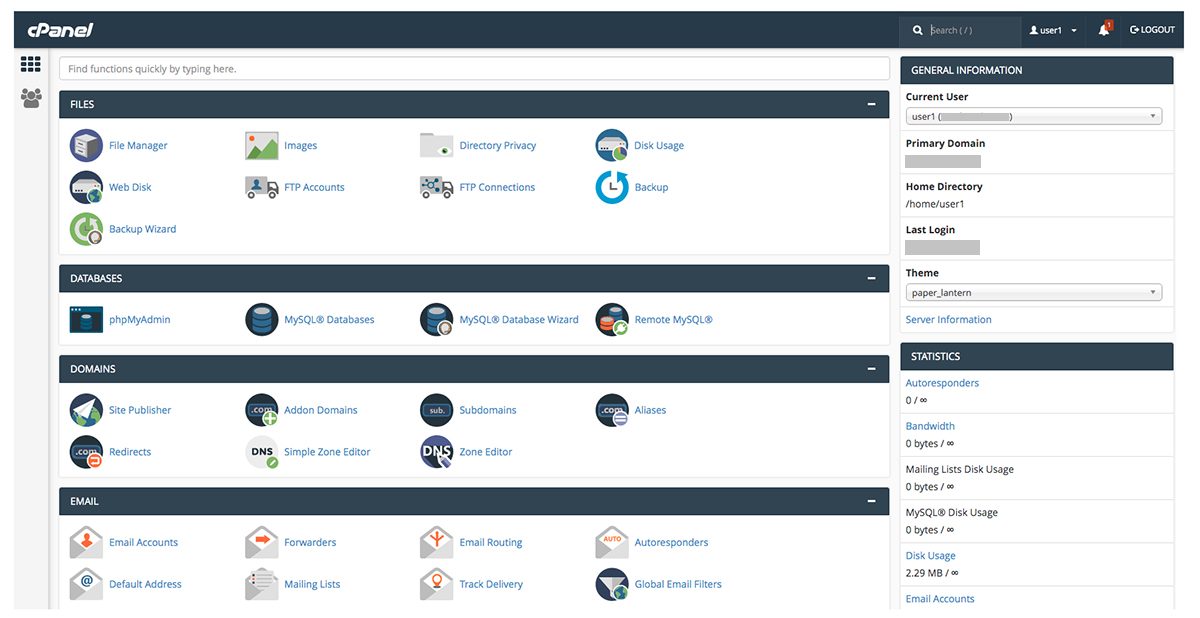Open the Email Accounts envelope icon
Image resolution: width=1200 pixels, height=618 pixels.
pos(86,542)
